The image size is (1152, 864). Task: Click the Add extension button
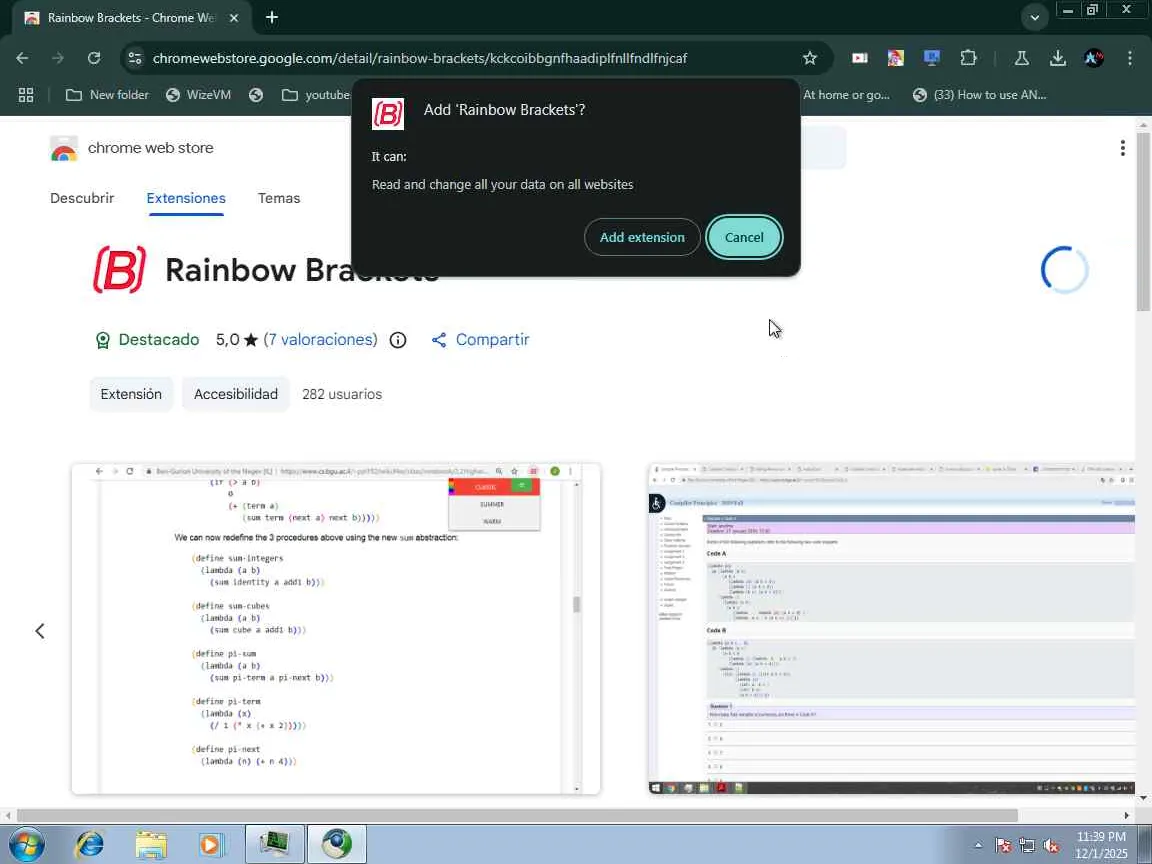click(641, 237)
